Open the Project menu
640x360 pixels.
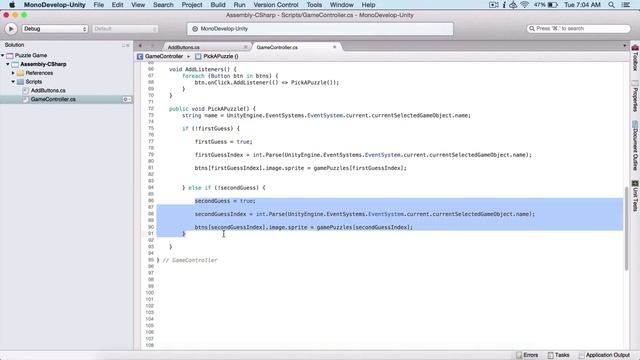click(x=191, y=5)
